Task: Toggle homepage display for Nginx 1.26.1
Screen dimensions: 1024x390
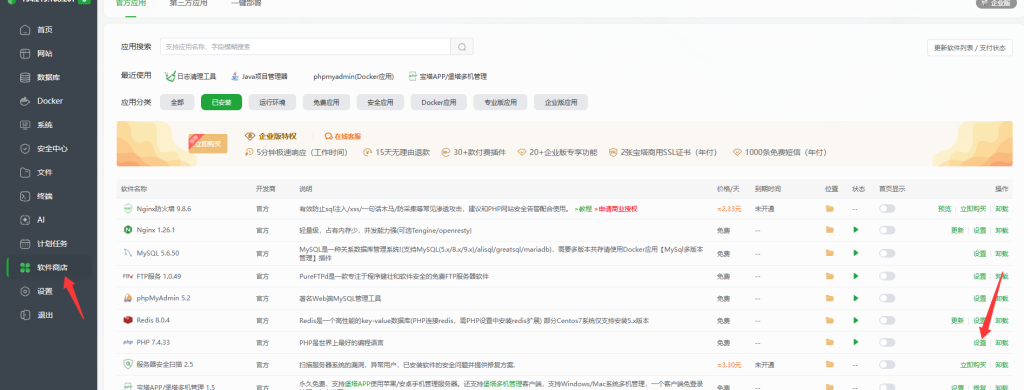Action: point(887,230)
